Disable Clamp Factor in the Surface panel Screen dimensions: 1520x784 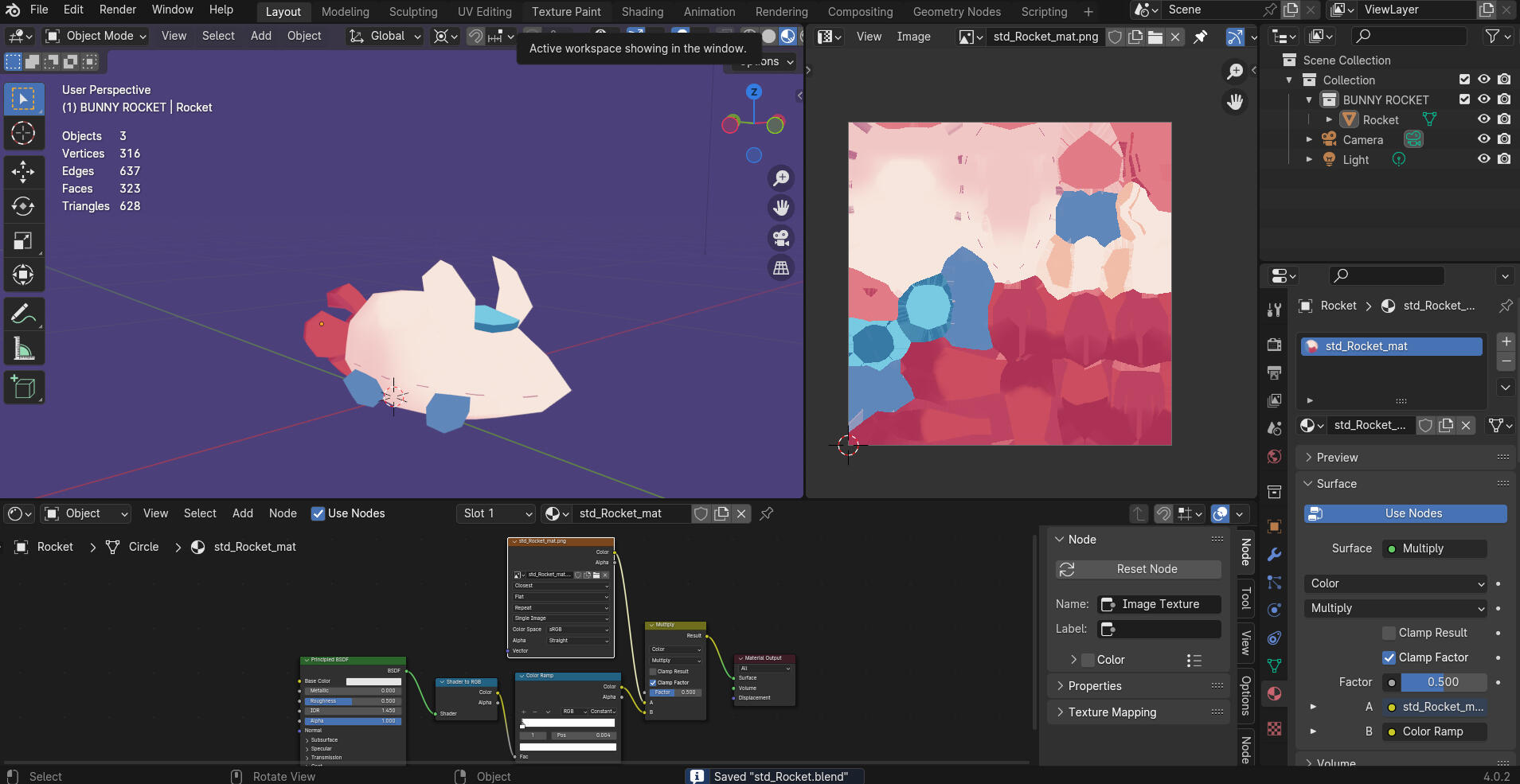pos(1389,657)
